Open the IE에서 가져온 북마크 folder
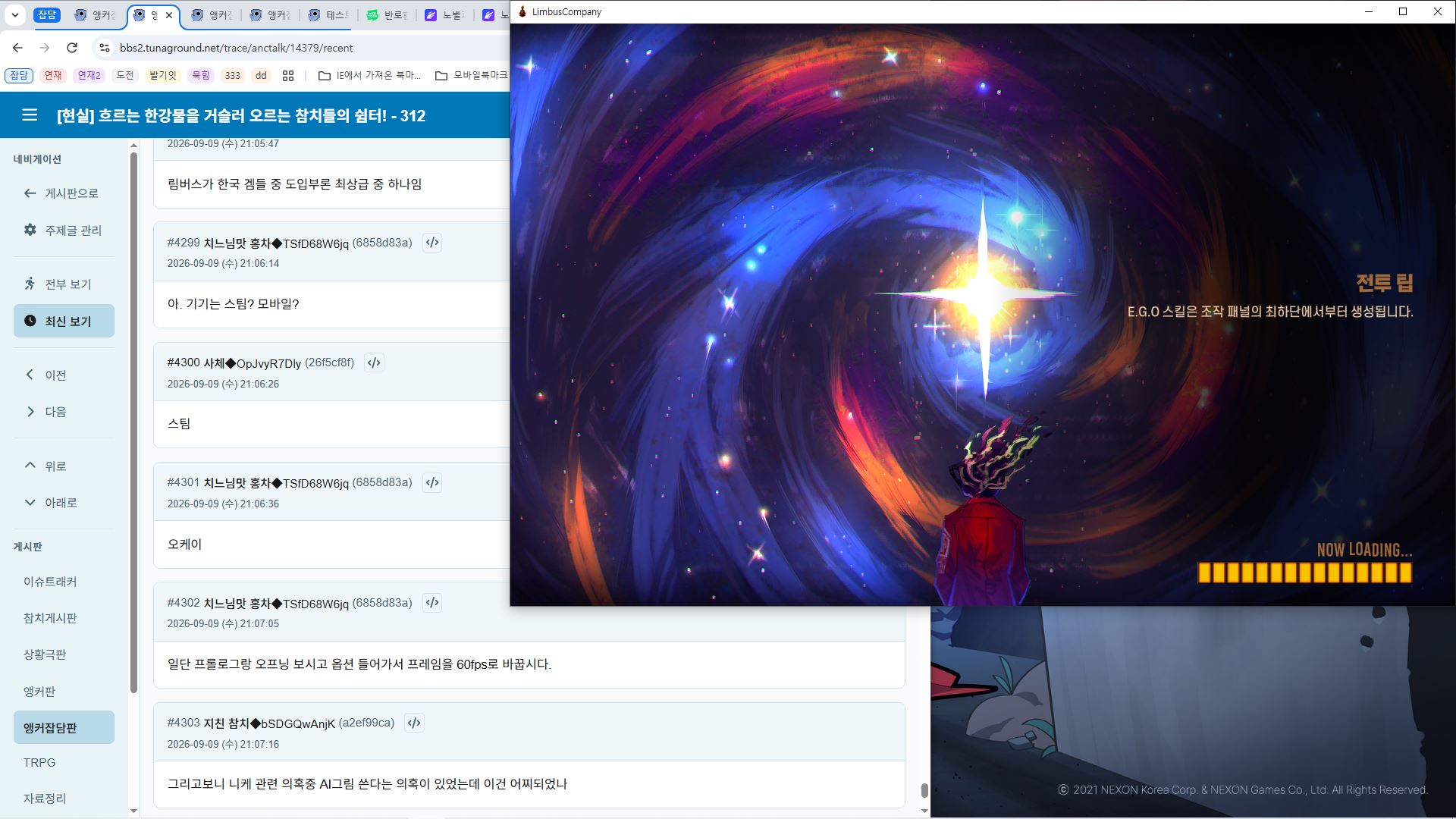1456x819 pixels. 369,75
